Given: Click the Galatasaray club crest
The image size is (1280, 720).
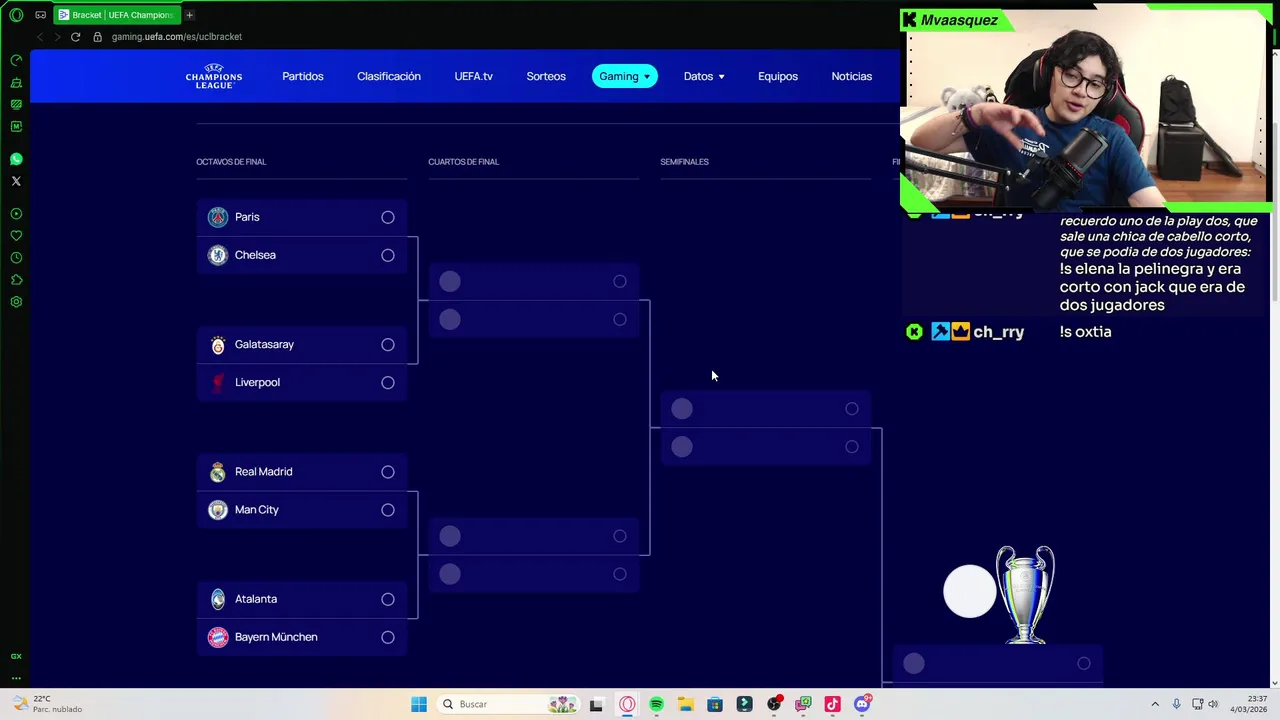Looking at the screenshot, I should pyautogui.click(x=218, y=345).
